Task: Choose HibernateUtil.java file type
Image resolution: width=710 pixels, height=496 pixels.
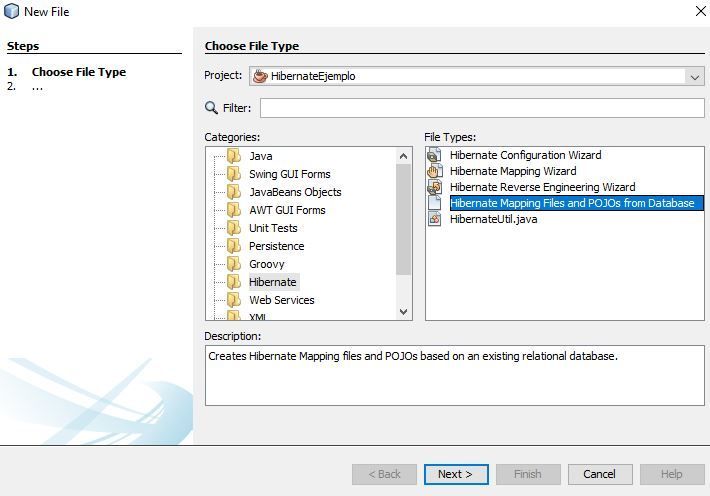Action: (494, 219)
